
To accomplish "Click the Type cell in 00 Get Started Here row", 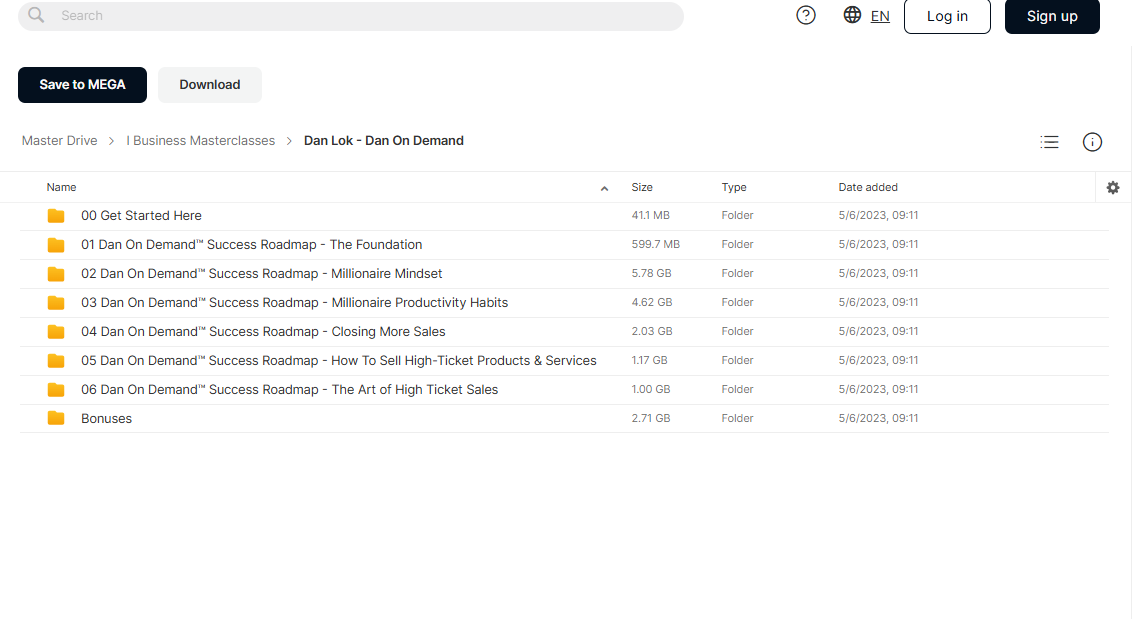I will (x=737, y=215).
